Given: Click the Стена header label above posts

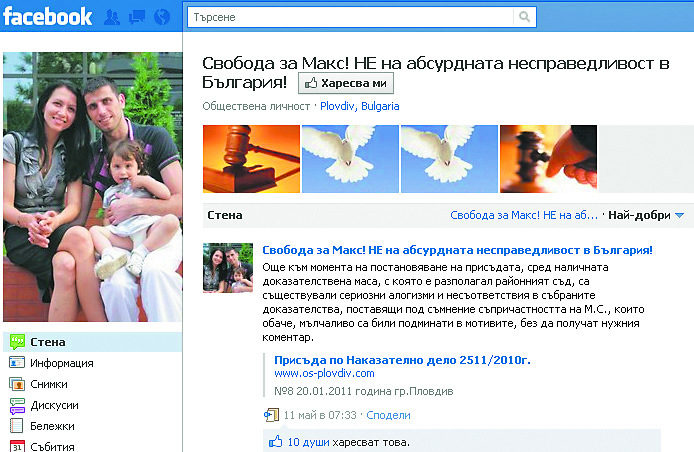Looking at the screenshot, I should tap(225, 215).
